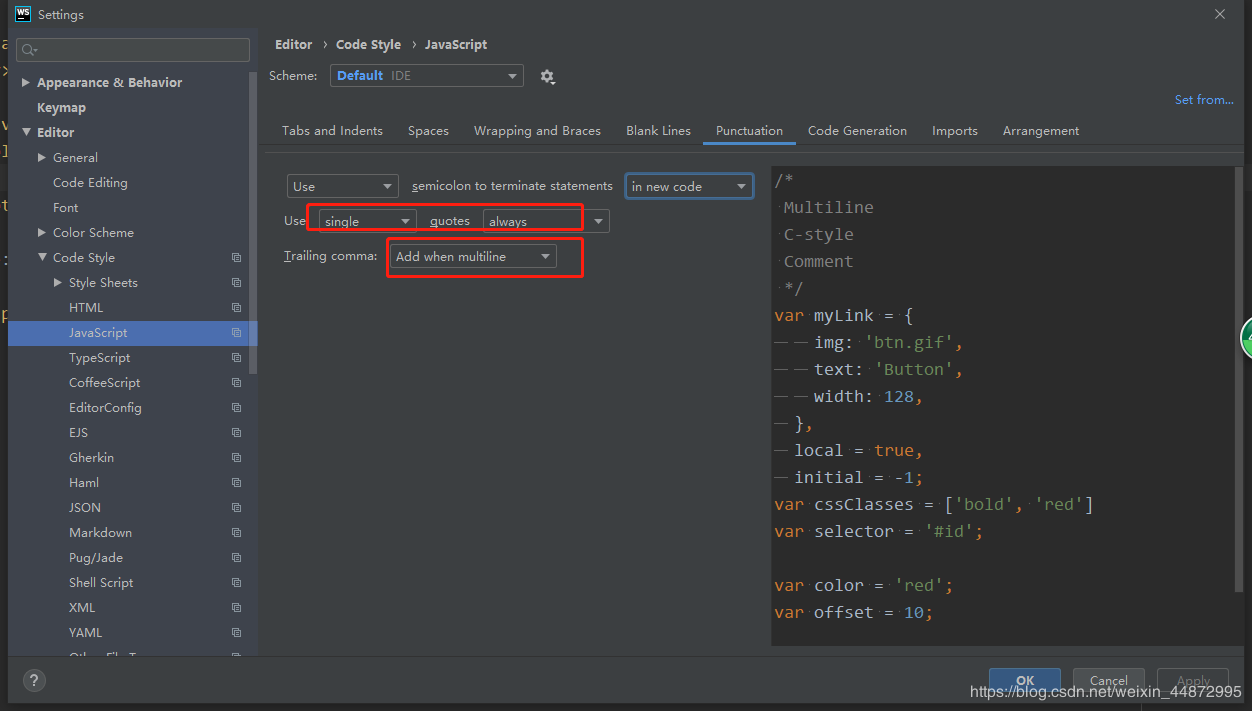Open the 'in new code' dropdown
1252x711 pixels.
(x=689, y=187)
